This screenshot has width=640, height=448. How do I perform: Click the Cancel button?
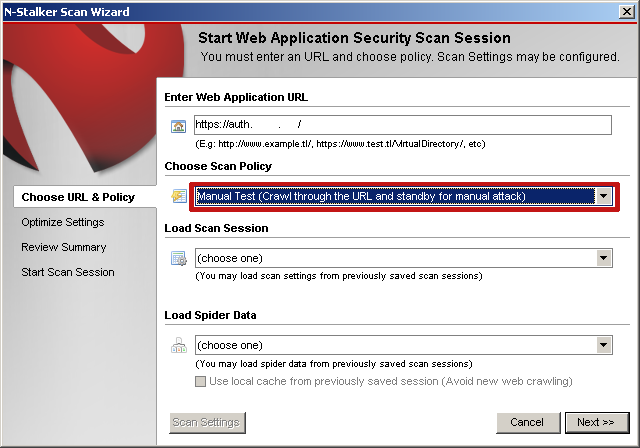[528, 423]
